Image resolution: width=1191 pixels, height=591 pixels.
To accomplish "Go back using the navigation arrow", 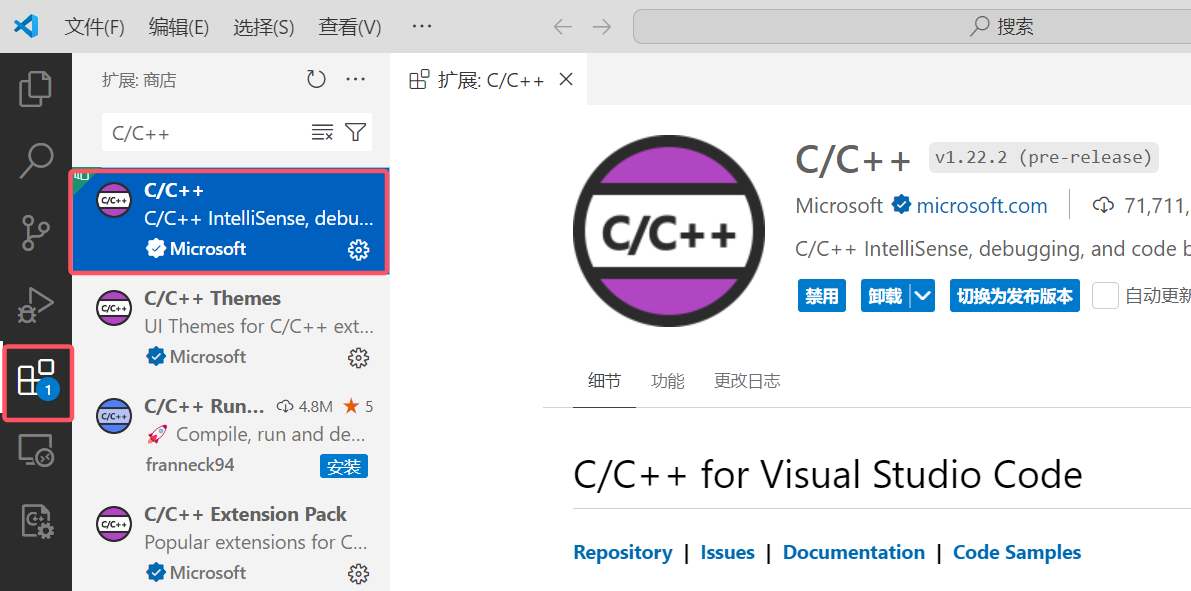I will pyautogui.click(x=562, y=27).
